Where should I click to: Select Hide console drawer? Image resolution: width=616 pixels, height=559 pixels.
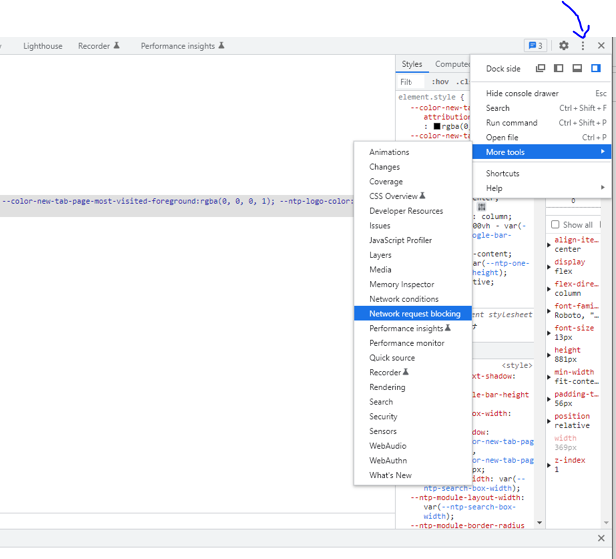pos(541,93)
